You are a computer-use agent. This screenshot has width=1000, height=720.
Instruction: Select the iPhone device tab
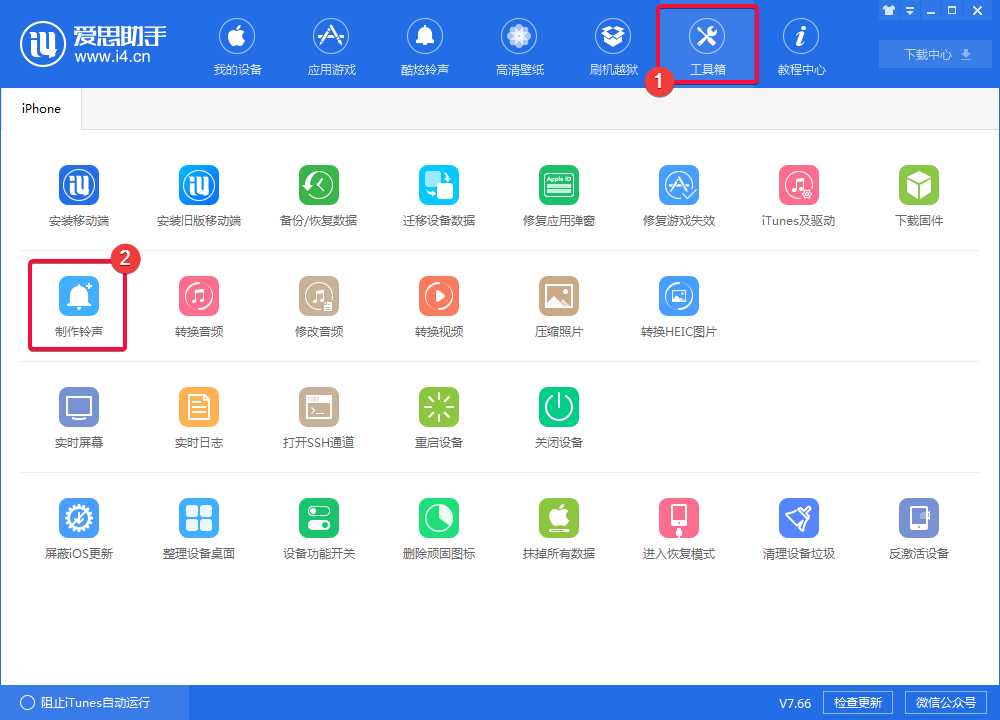click(41, 109)
